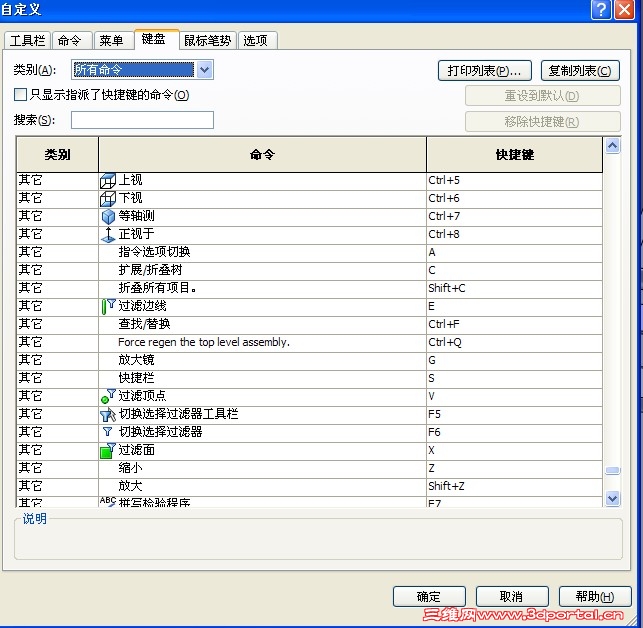The image size is (643, 628).
Task: Select the 放大 command row
Action: pos(310,486)
